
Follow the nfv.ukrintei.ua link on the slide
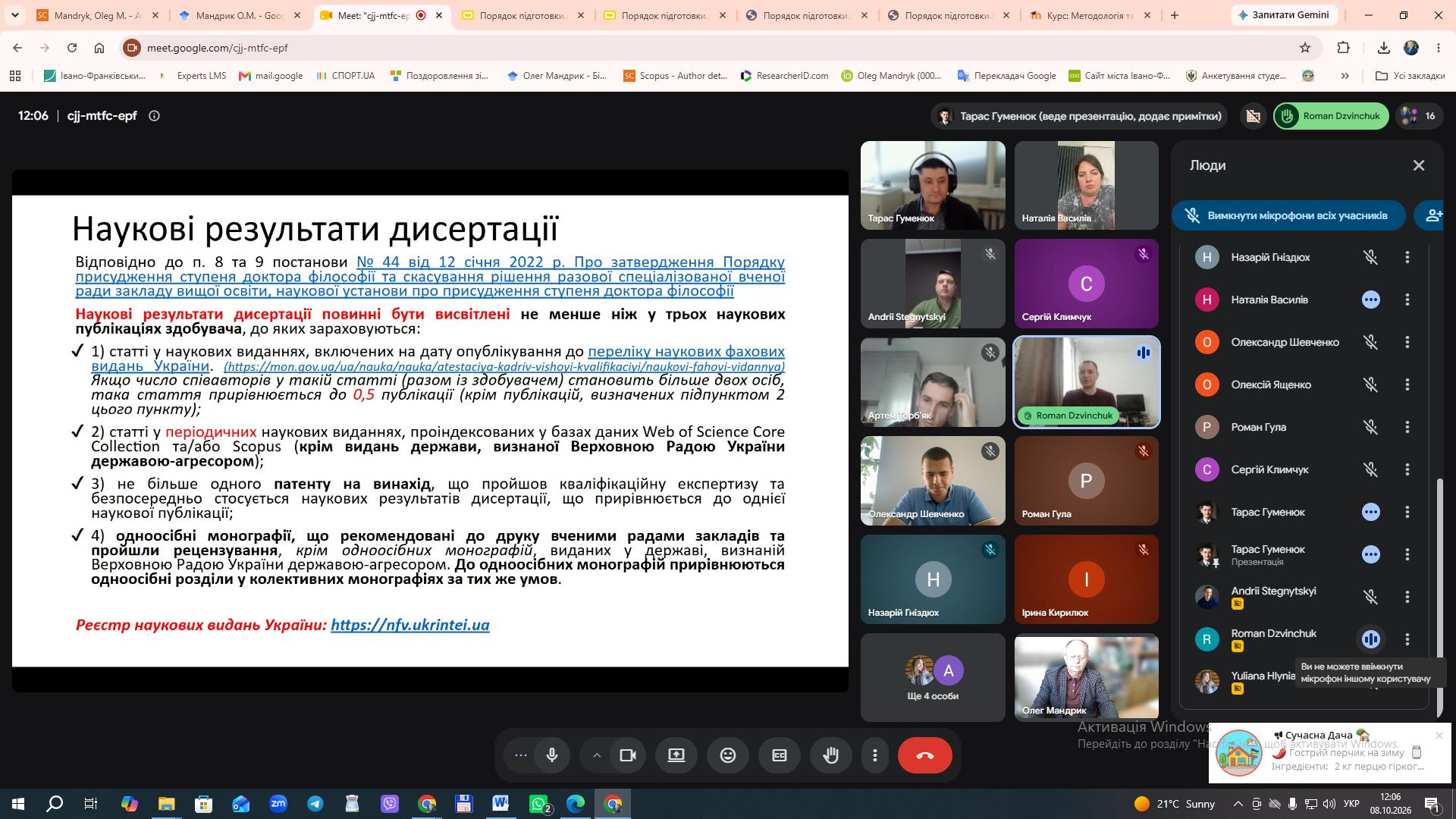[409, 625]
